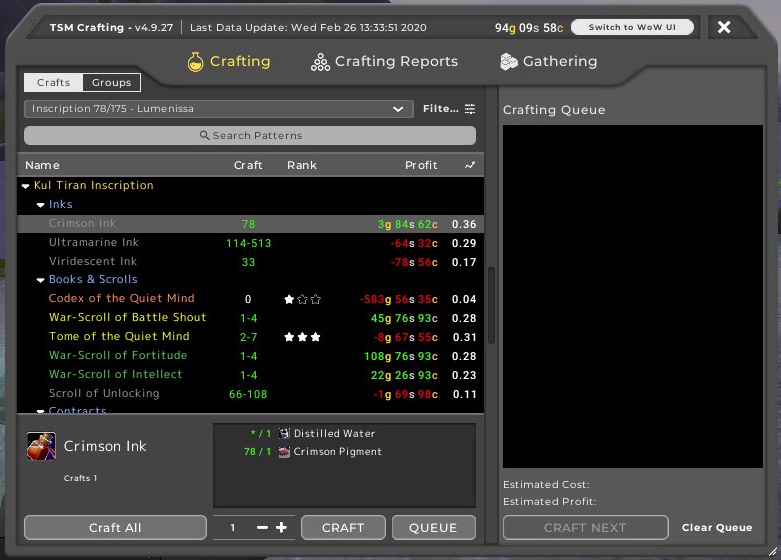
Task: Switch to the Crafts view
Action: (x=53, y=82)
